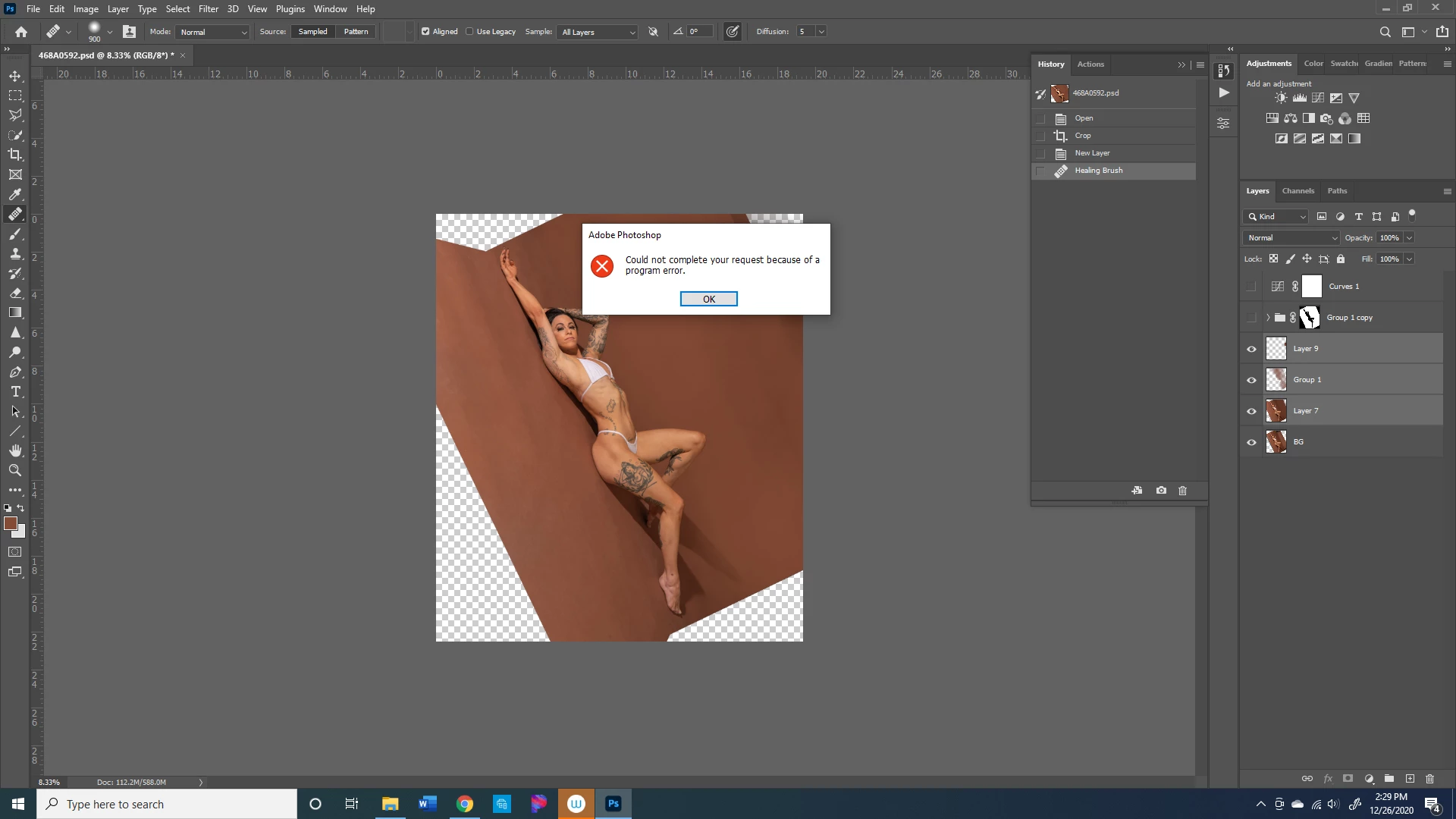
Task: Select the Zoom tool
Action: [15, 470]
